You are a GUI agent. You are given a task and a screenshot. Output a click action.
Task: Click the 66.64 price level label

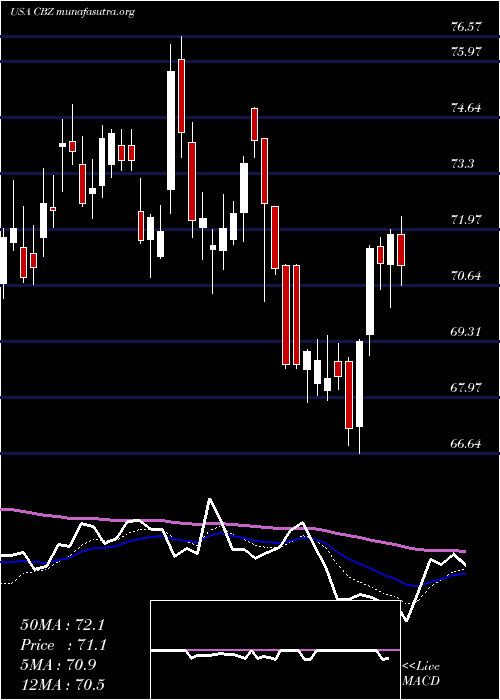pyautogui.click(x=466, y=444)
